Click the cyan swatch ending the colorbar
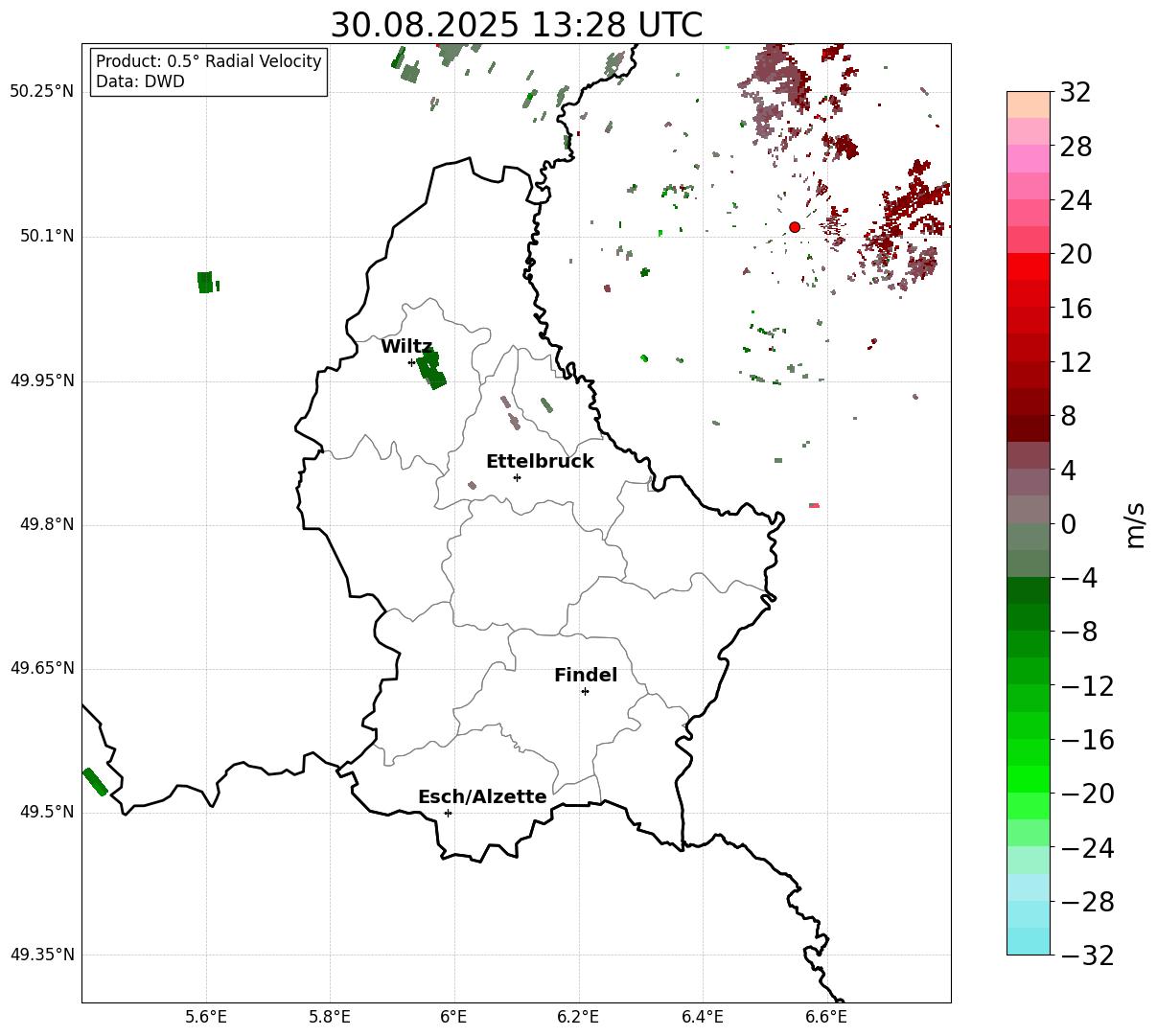Viewport: 1157px width, 1036px height. tap(1029, 941)
